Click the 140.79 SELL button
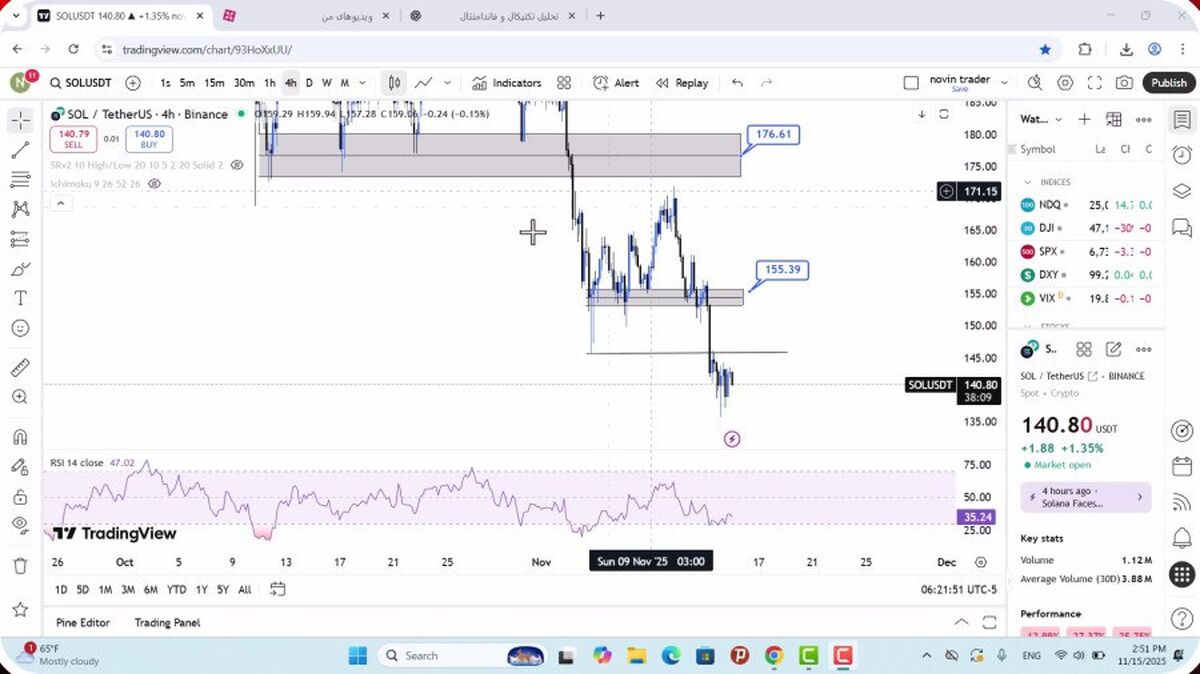1200x674 pixels. [74, 139]
